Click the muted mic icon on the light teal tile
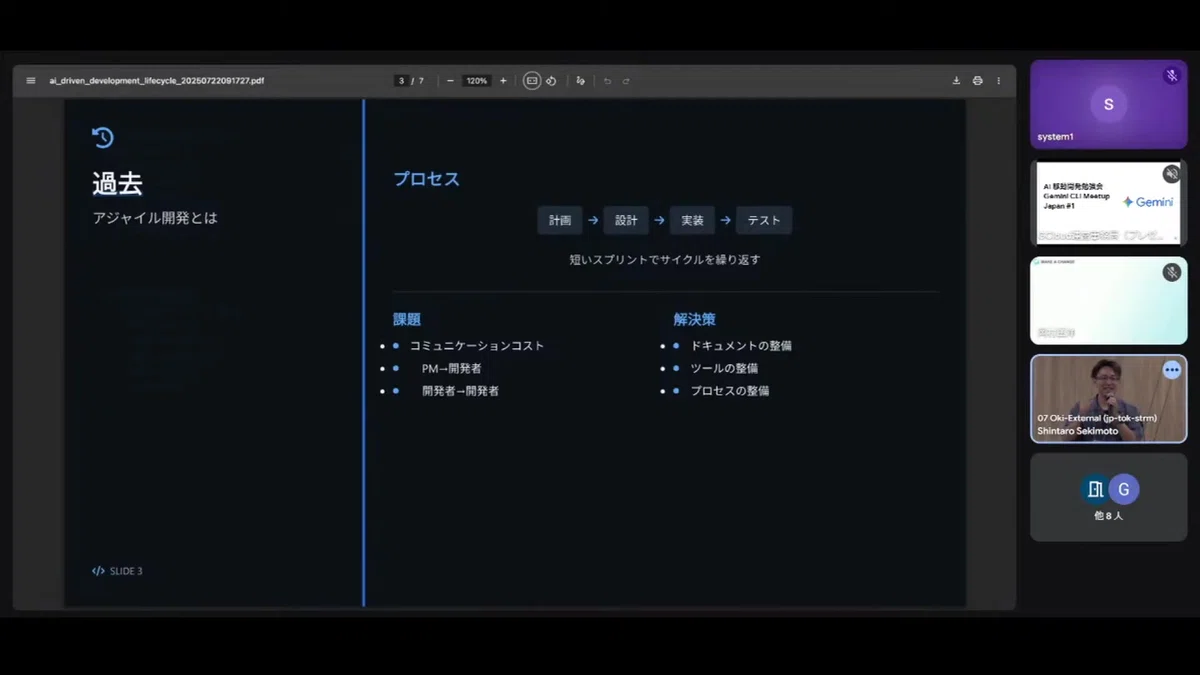Screen dimensions: 1200x675 click(1171, 272)
